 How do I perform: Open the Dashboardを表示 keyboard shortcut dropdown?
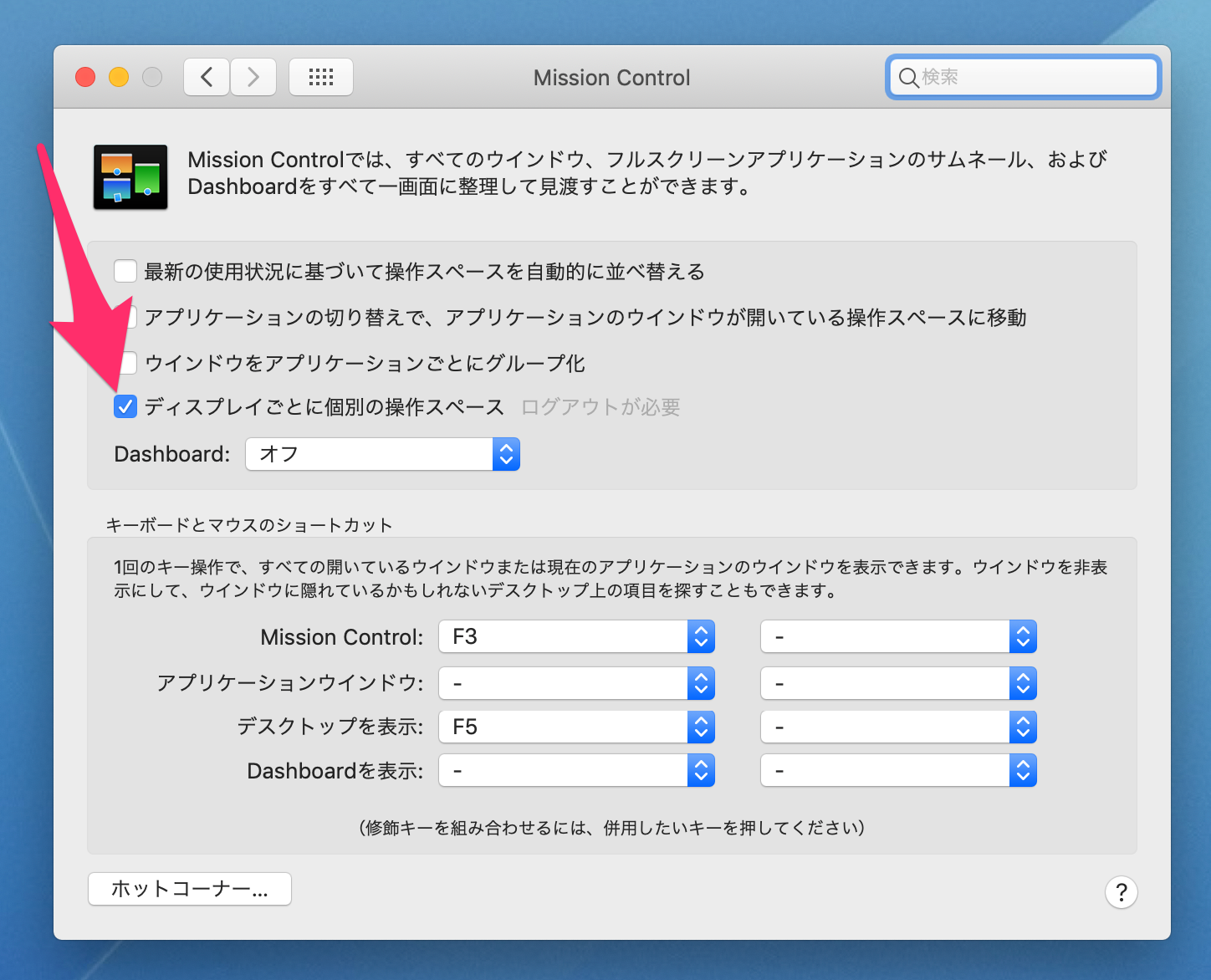(576, 771)
